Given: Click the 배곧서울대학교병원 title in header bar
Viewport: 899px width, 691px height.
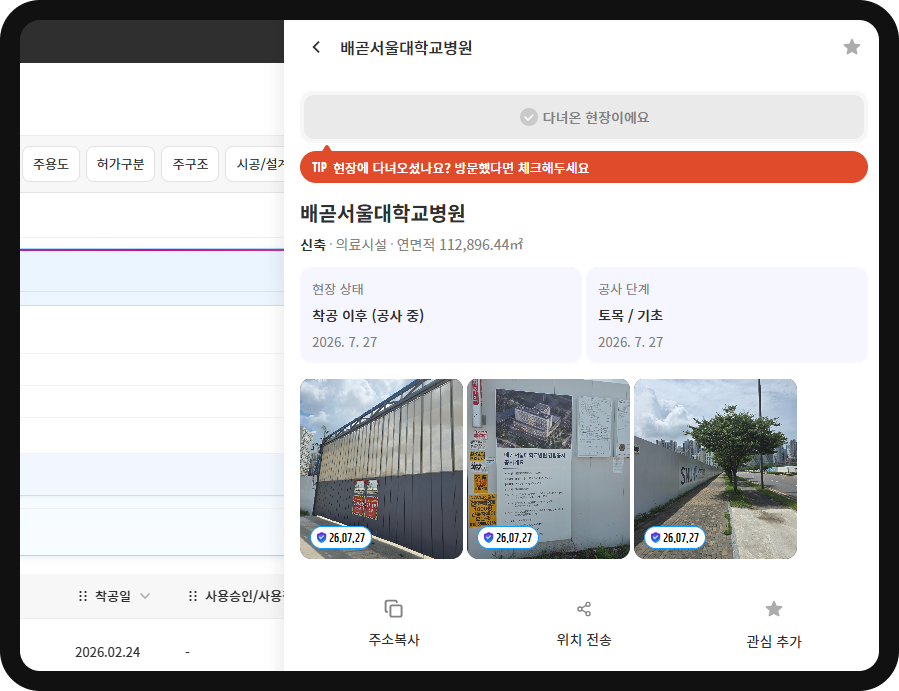Looking at the screenshot, I should [406, 48].
